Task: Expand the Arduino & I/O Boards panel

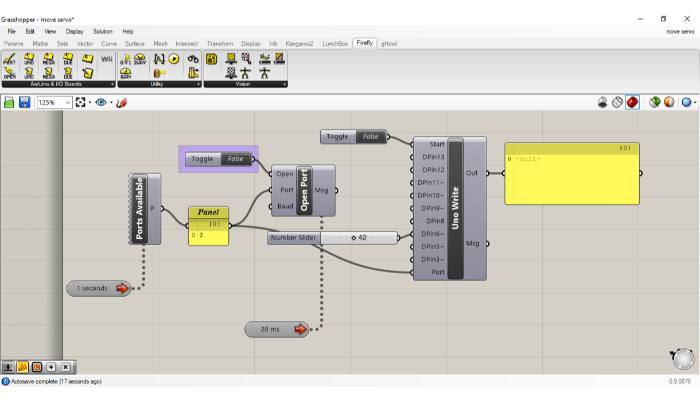Action: coord(112,84)
